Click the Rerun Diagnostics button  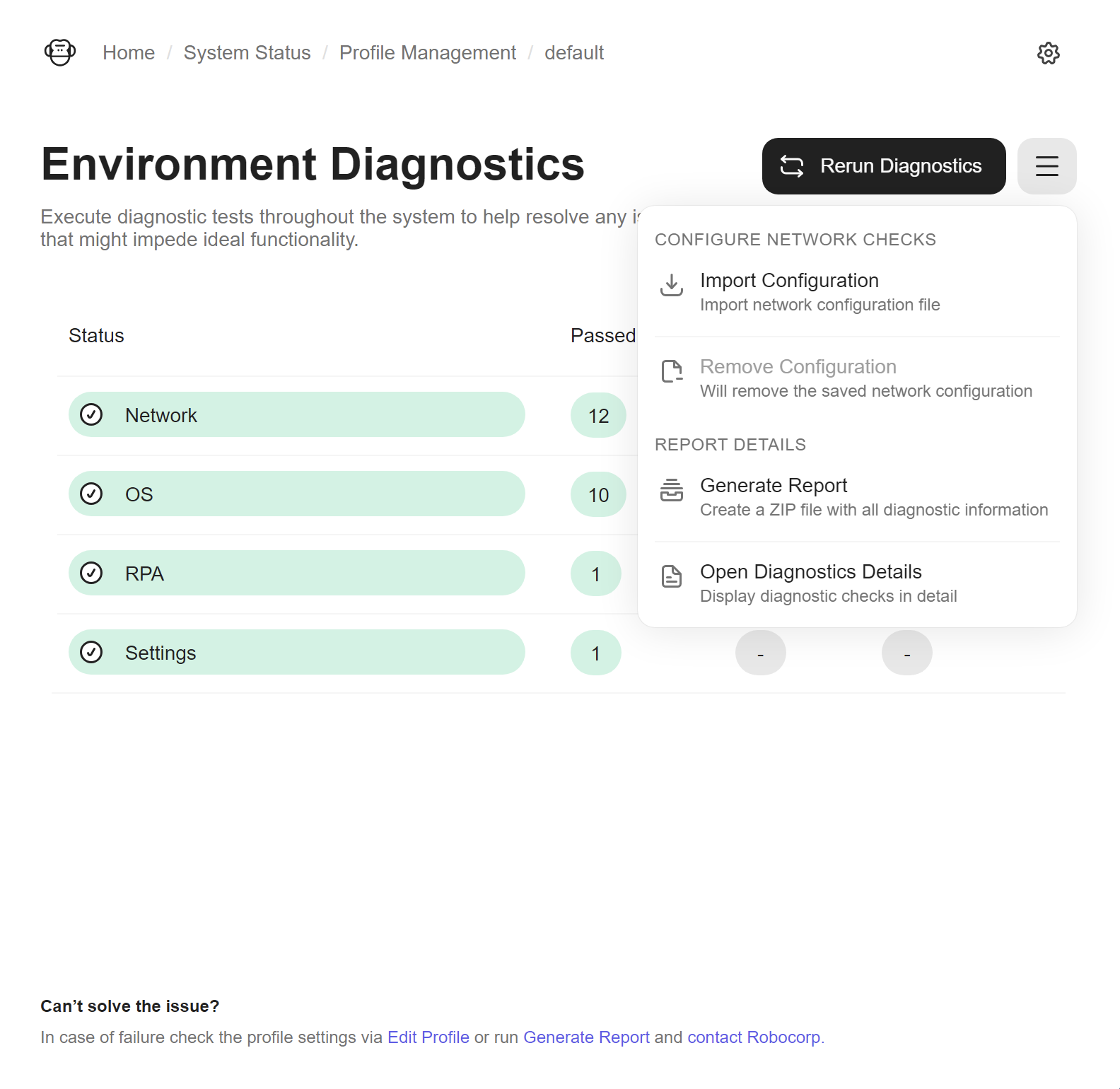tap(884, 166)
